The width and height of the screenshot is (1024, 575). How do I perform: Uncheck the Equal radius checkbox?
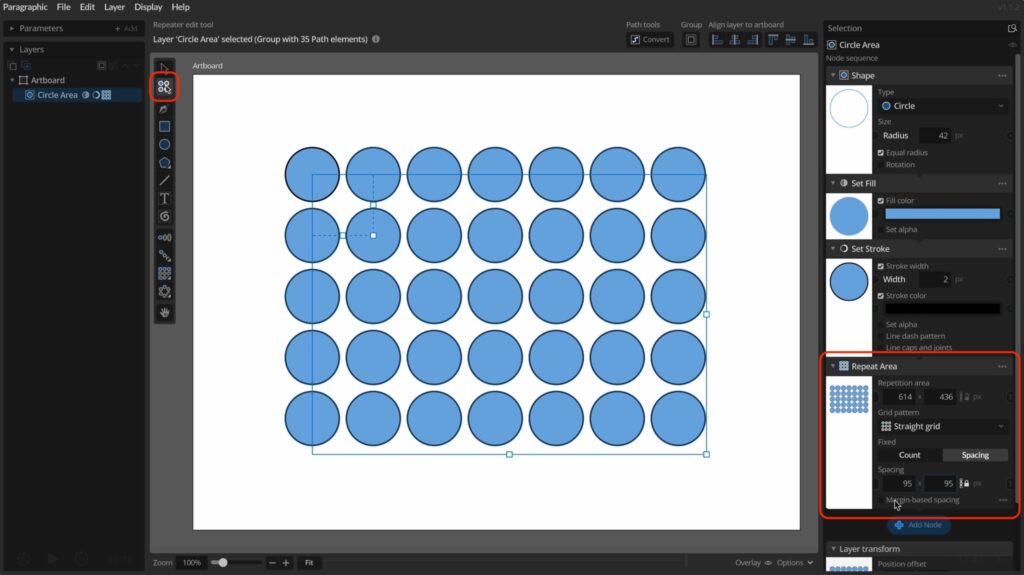point(880,153)
